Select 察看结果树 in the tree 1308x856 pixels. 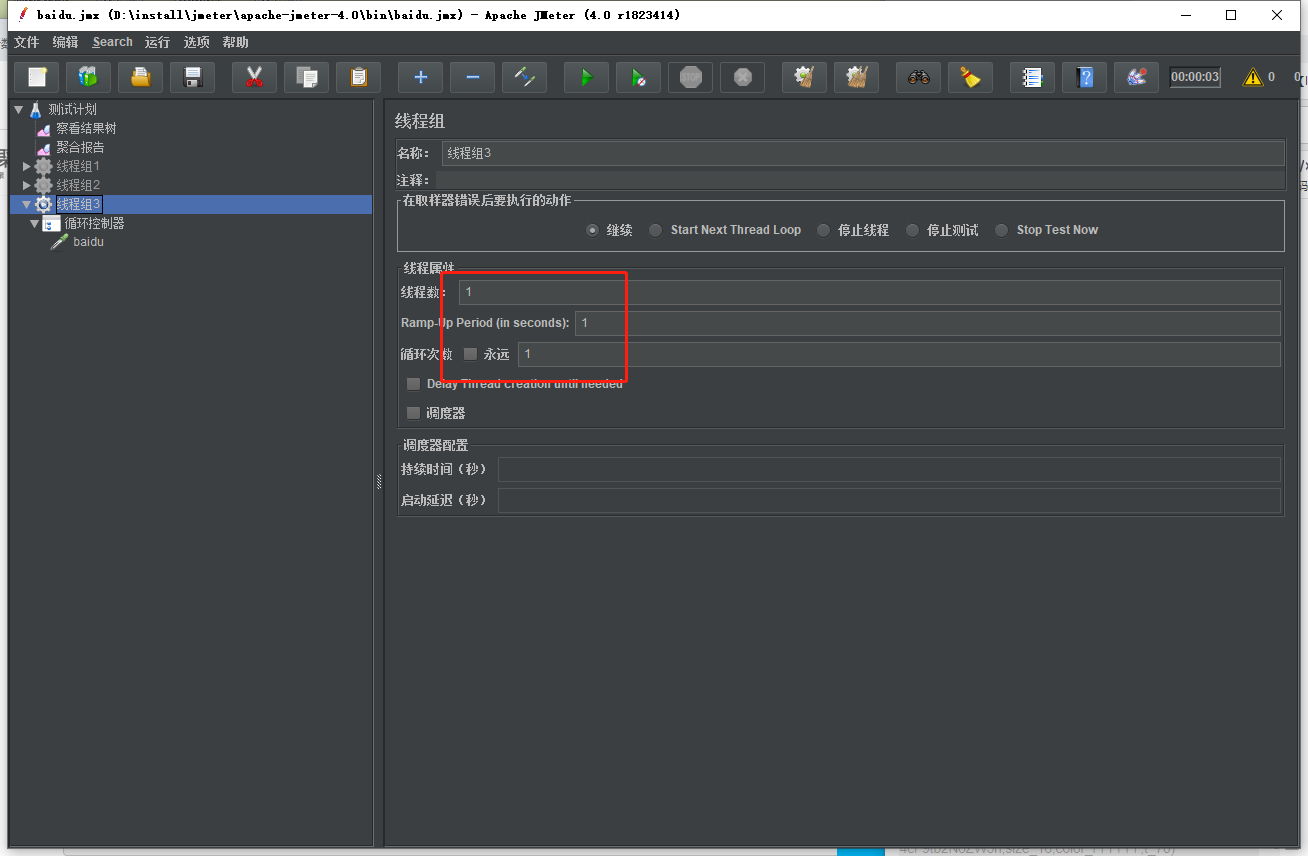(x=86, y=128)
